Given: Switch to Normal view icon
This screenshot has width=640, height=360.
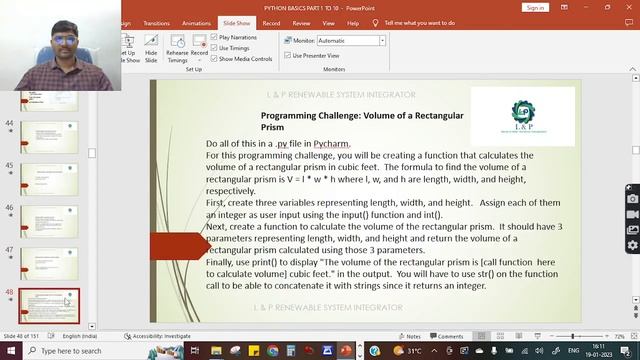Looking at the screenshot, I should tap(482, 336).
